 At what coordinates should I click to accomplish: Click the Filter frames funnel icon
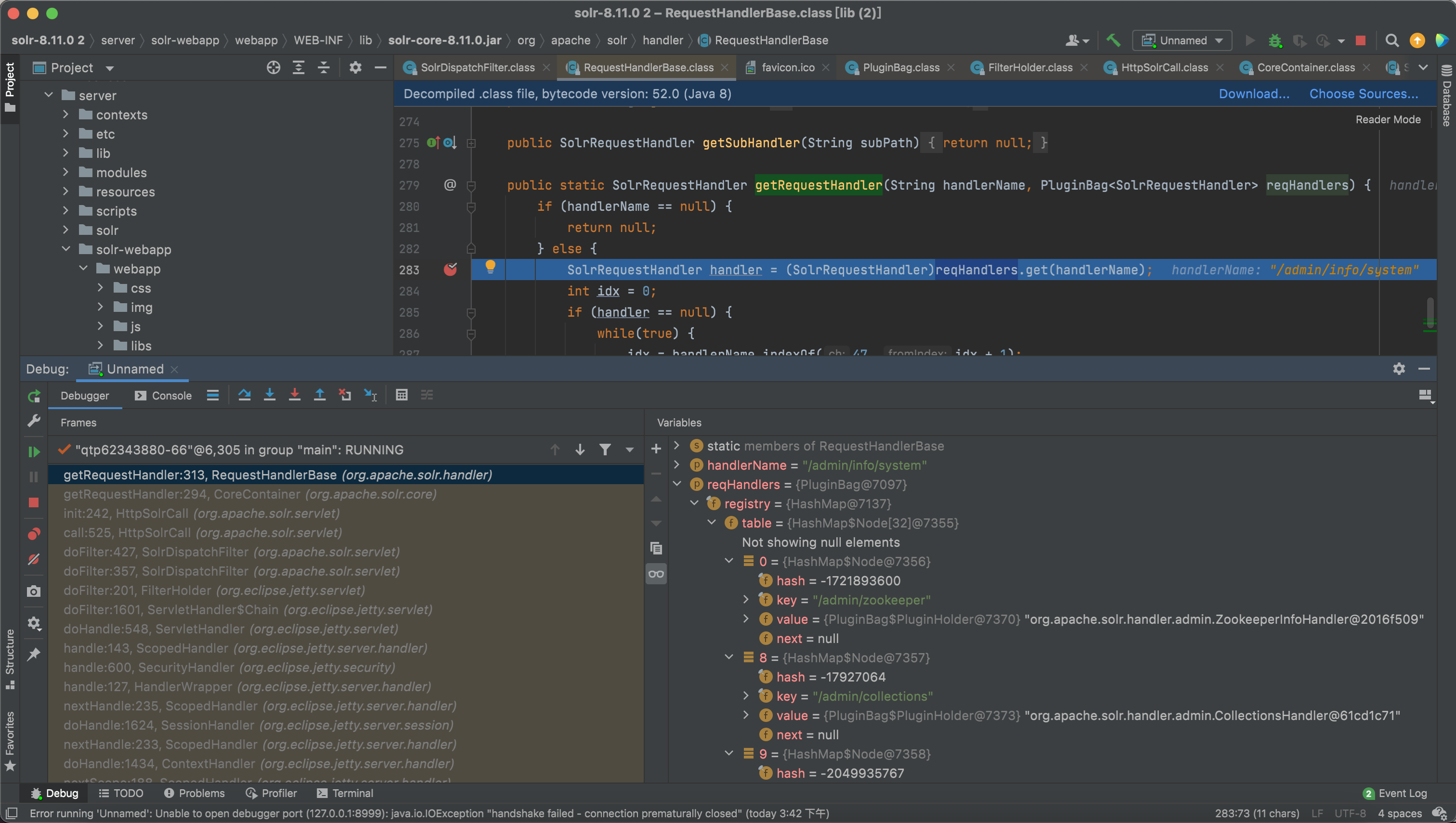tap(604, 450)
